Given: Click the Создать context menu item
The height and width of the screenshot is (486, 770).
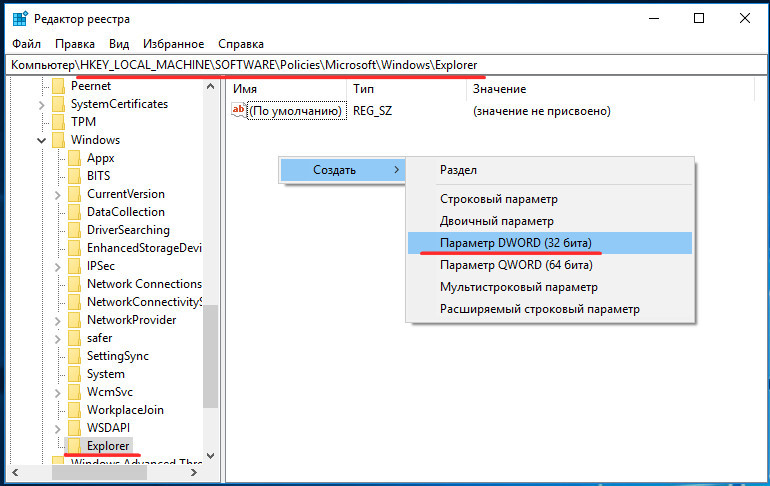Looking at the screenshot, I should pyautogui.click(x=335, y=170).
